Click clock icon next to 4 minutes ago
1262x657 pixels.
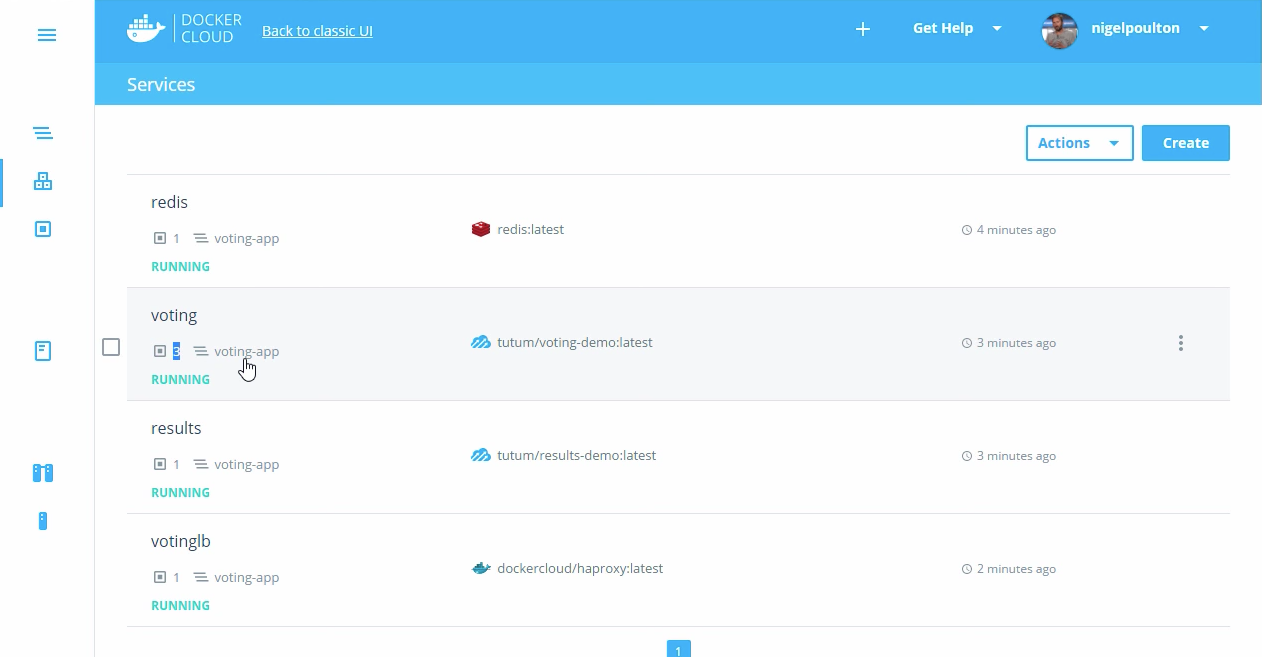[x=967, y=230]
